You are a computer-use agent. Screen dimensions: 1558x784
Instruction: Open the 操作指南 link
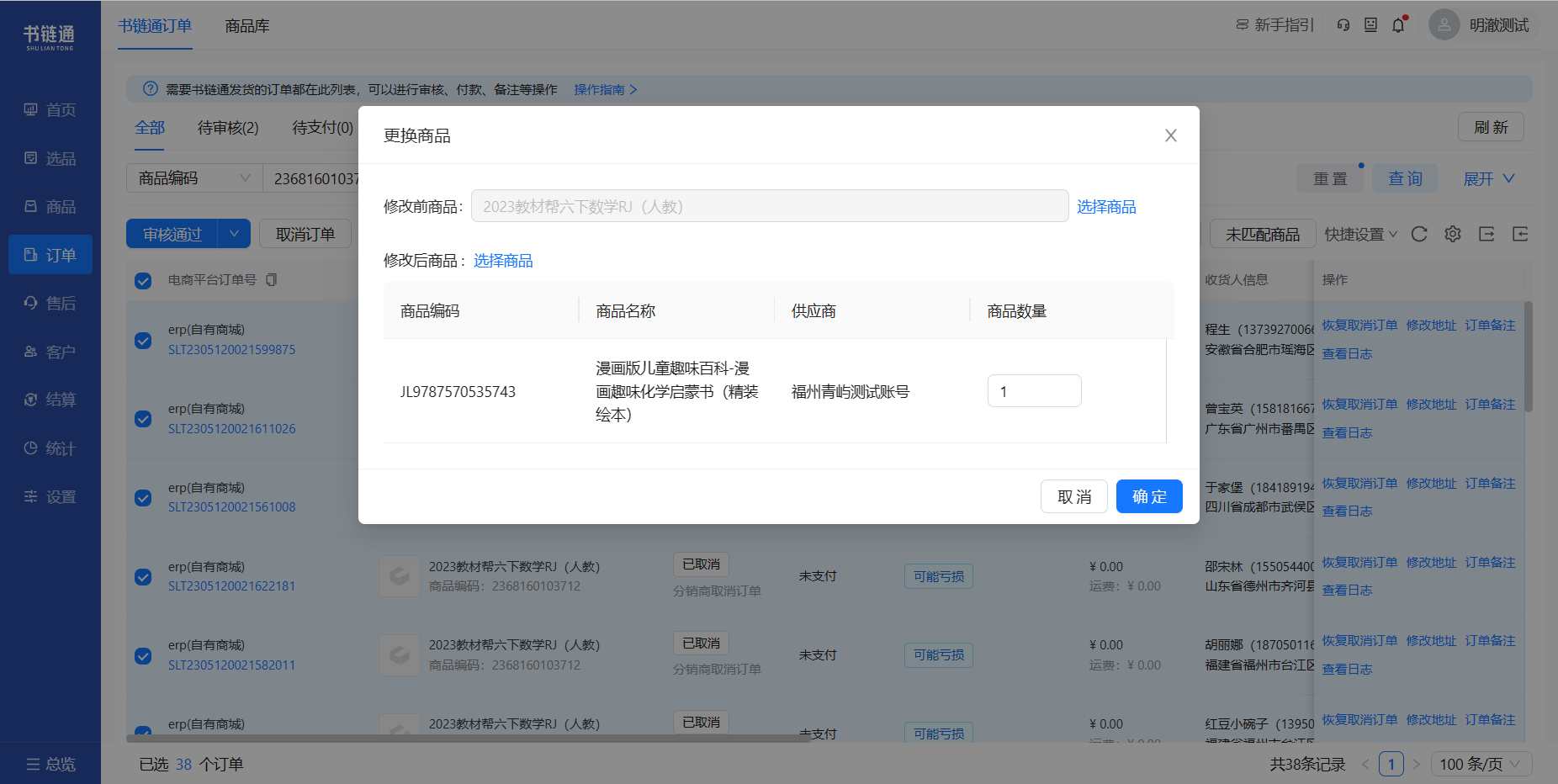click(x=605, y=89)
